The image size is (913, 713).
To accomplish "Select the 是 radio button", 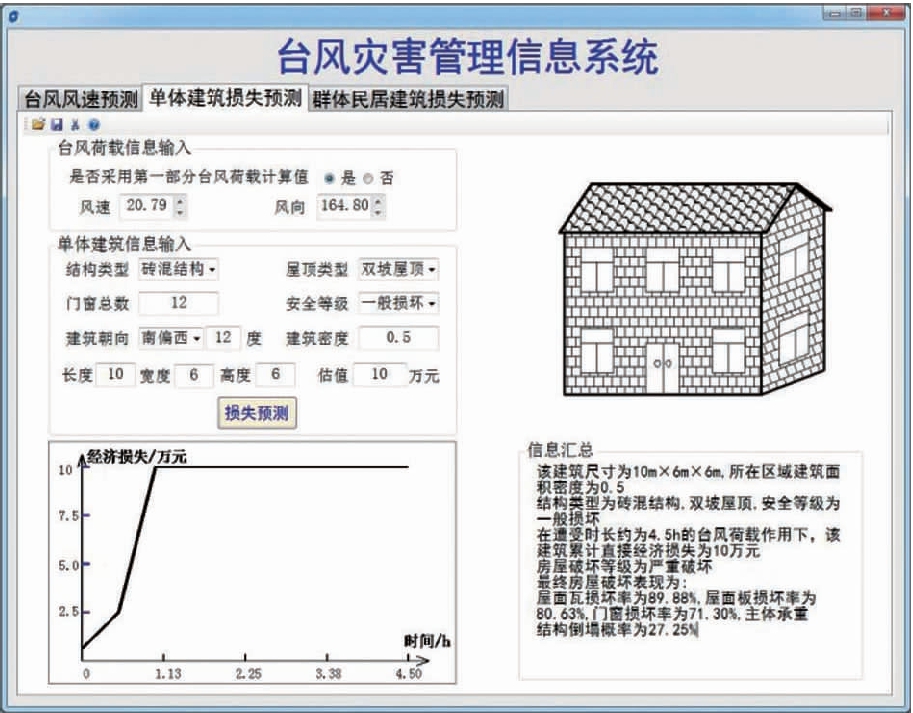I will pos(329,178).
